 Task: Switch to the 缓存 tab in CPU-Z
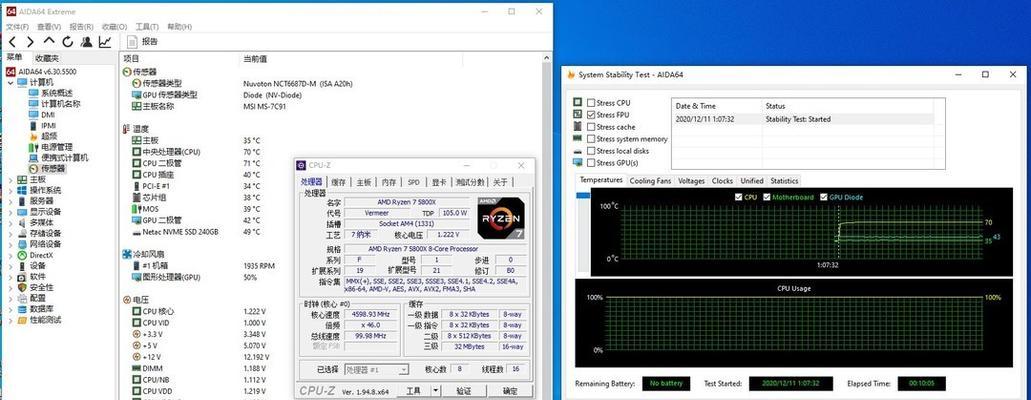click(339, 183)
